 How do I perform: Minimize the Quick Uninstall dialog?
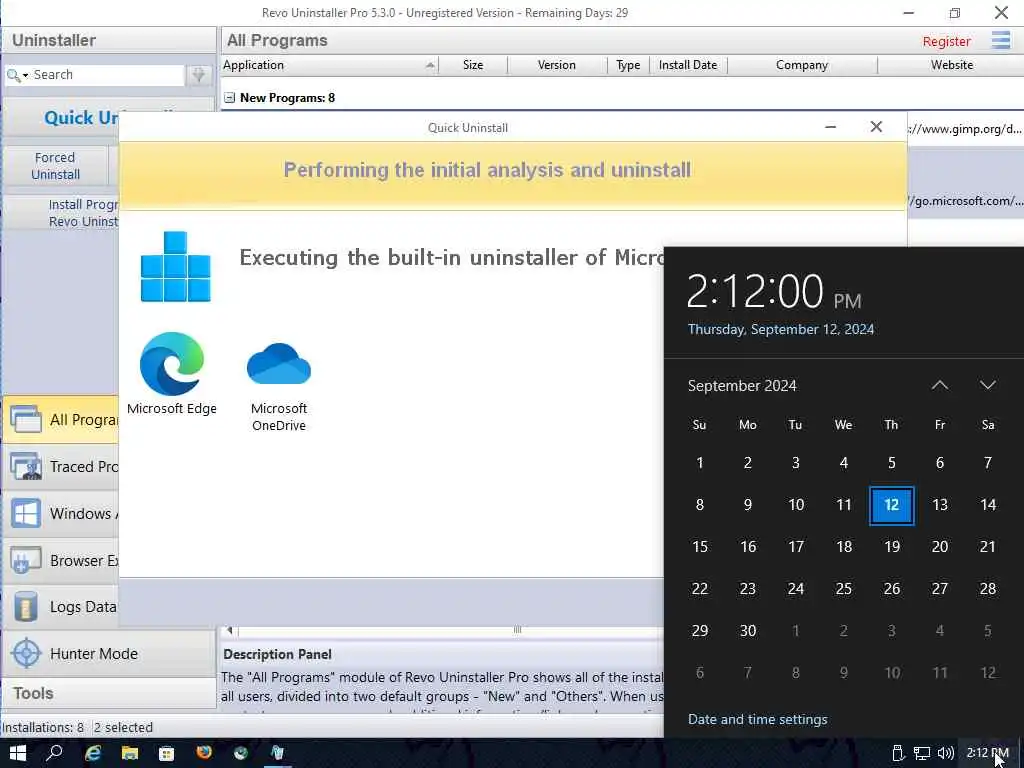point(830,127)
